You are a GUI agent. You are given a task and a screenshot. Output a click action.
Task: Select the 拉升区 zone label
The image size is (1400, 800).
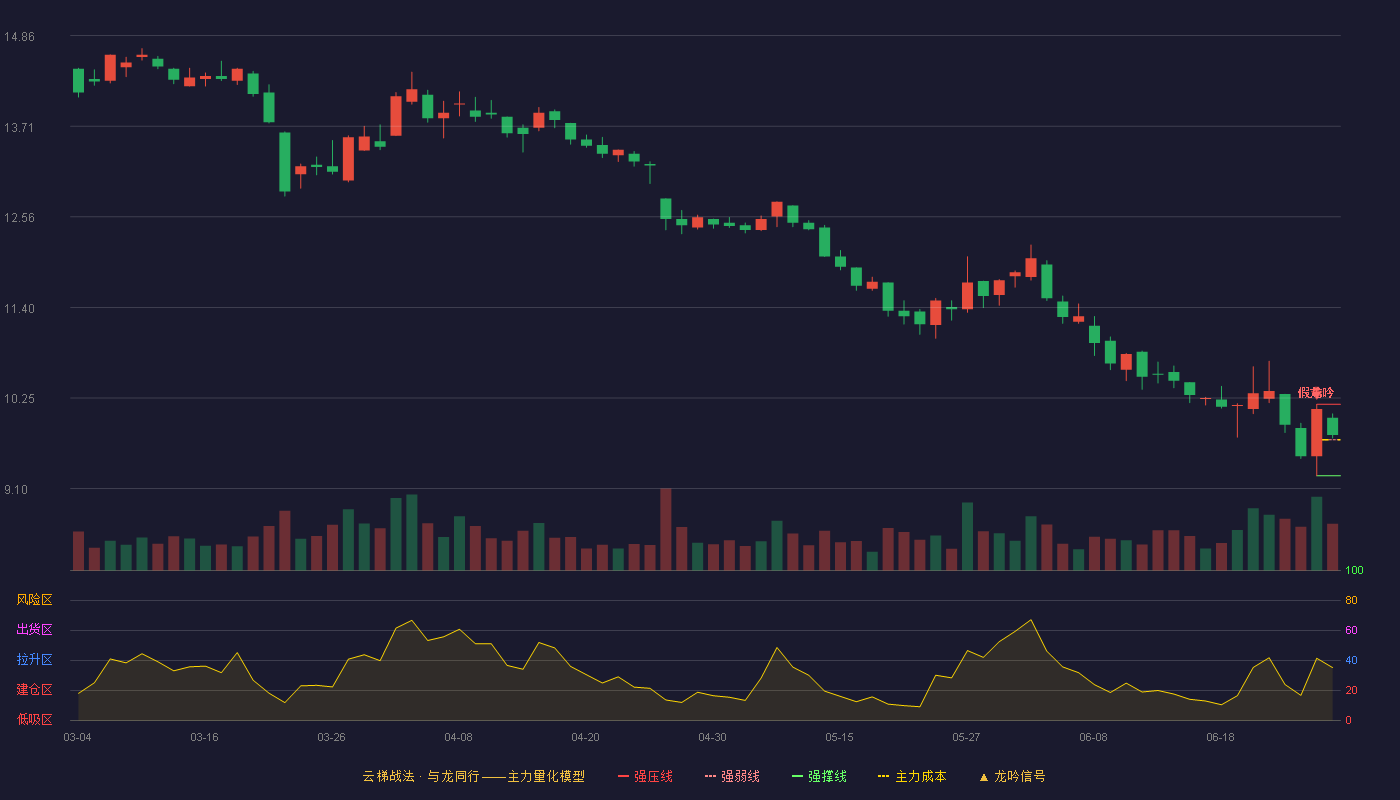click(34, 660)
